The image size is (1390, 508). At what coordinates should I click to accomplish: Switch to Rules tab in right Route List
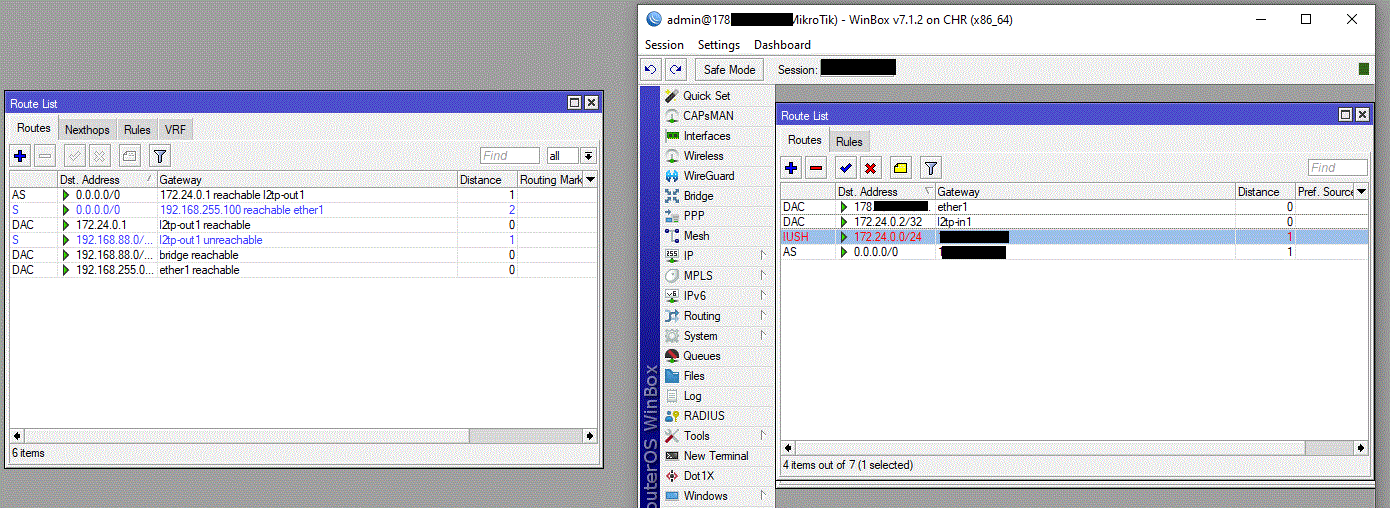click(849, 142)
